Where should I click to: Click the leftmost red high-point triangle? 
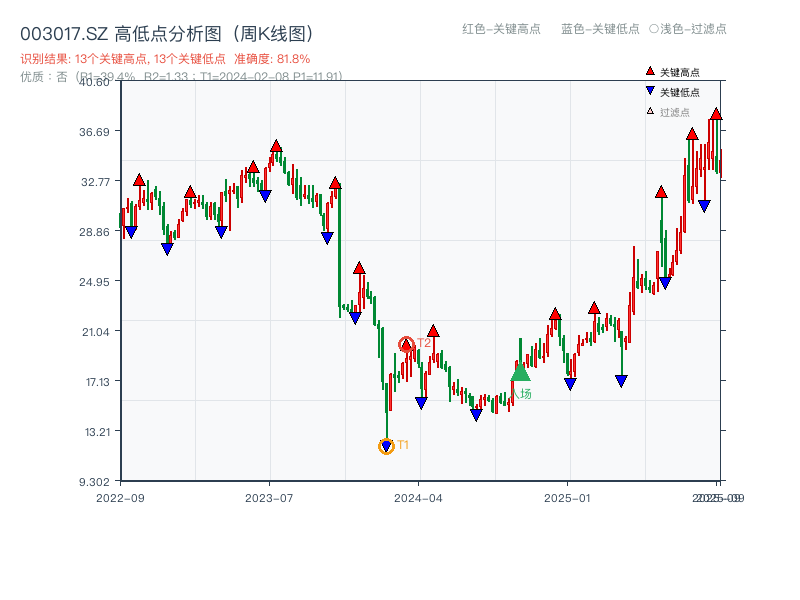click(139, 180)
